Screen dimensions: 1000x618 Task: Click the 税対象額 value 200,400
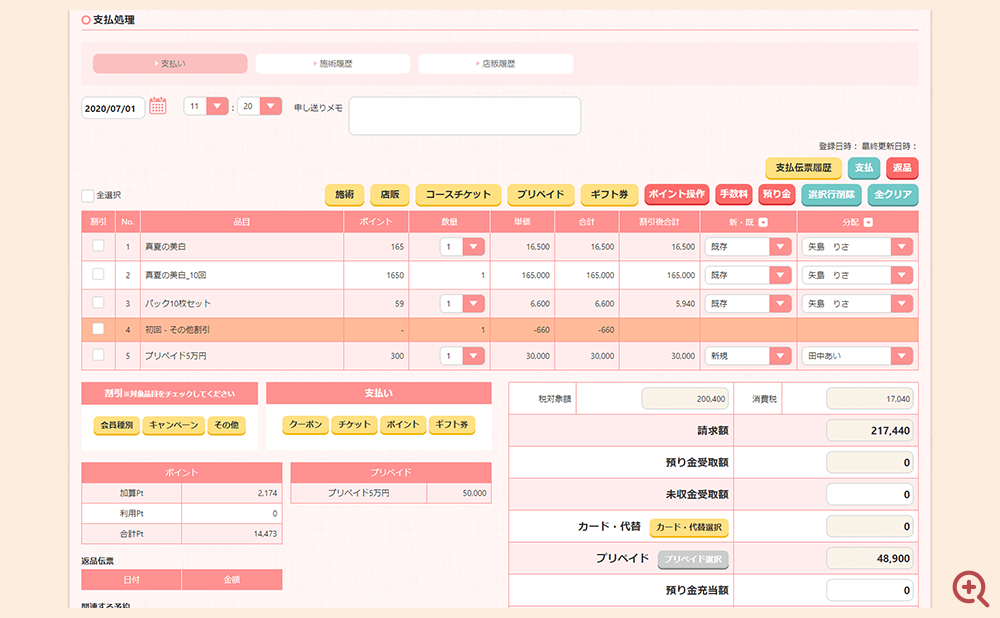pyautogui.click(x=684, y=399)
